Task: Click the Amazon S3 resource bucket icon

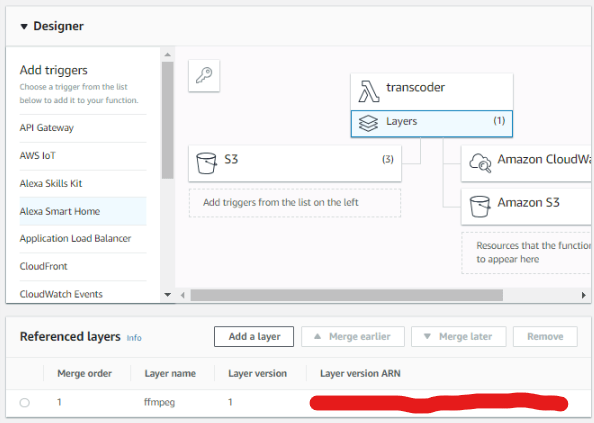Action: tap(480, 206)
